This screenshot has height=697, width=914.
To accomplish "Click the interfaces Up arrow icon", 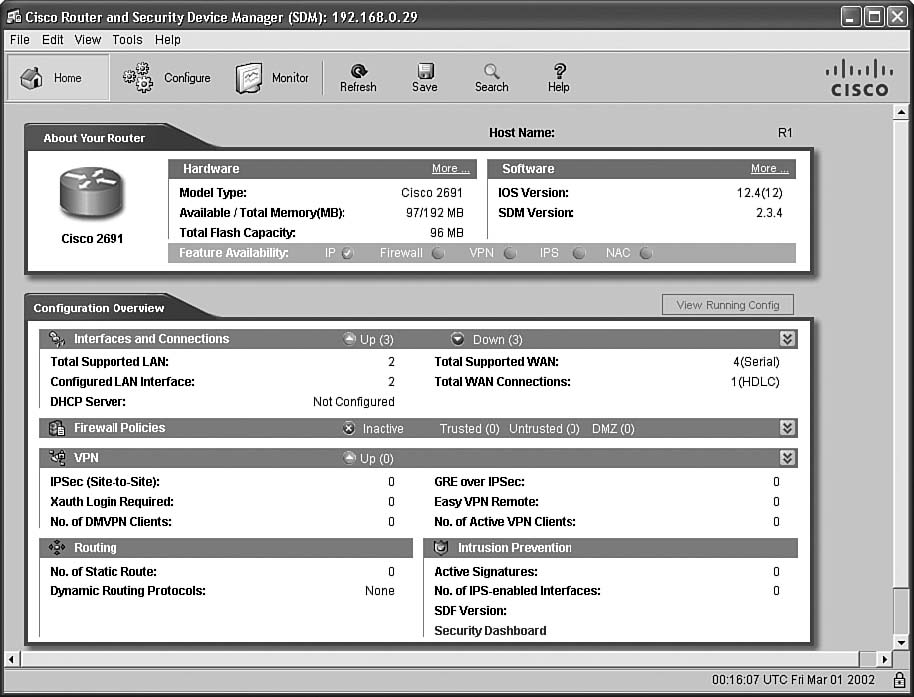I will click(349, 339).
